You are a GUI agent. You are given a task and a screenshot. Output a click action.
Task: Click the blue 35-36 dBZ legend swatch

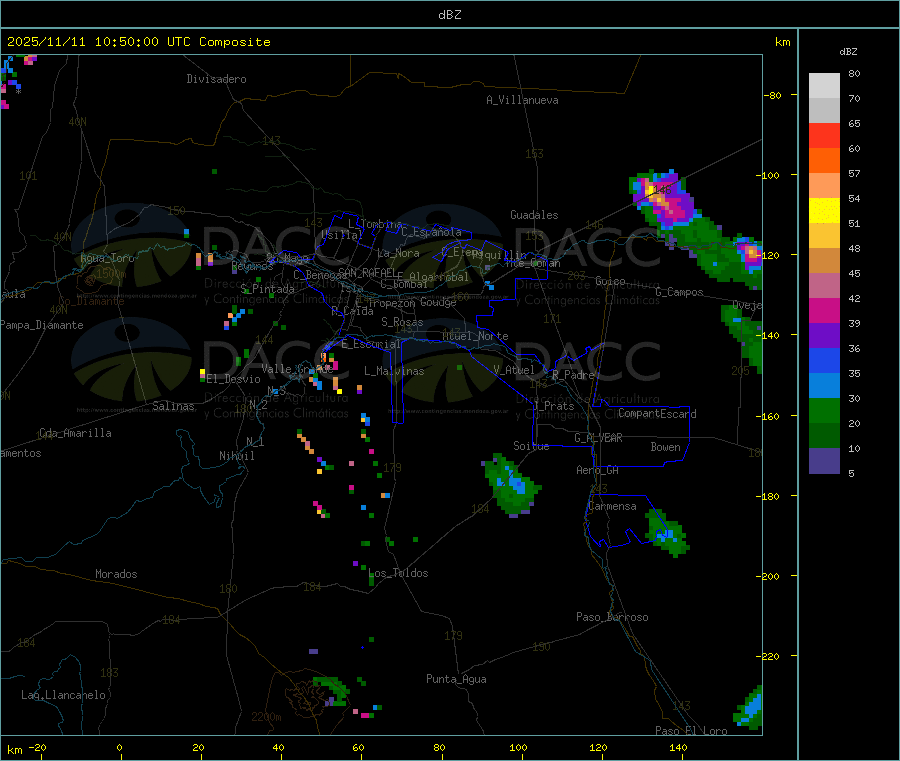[x=824, y=360]
